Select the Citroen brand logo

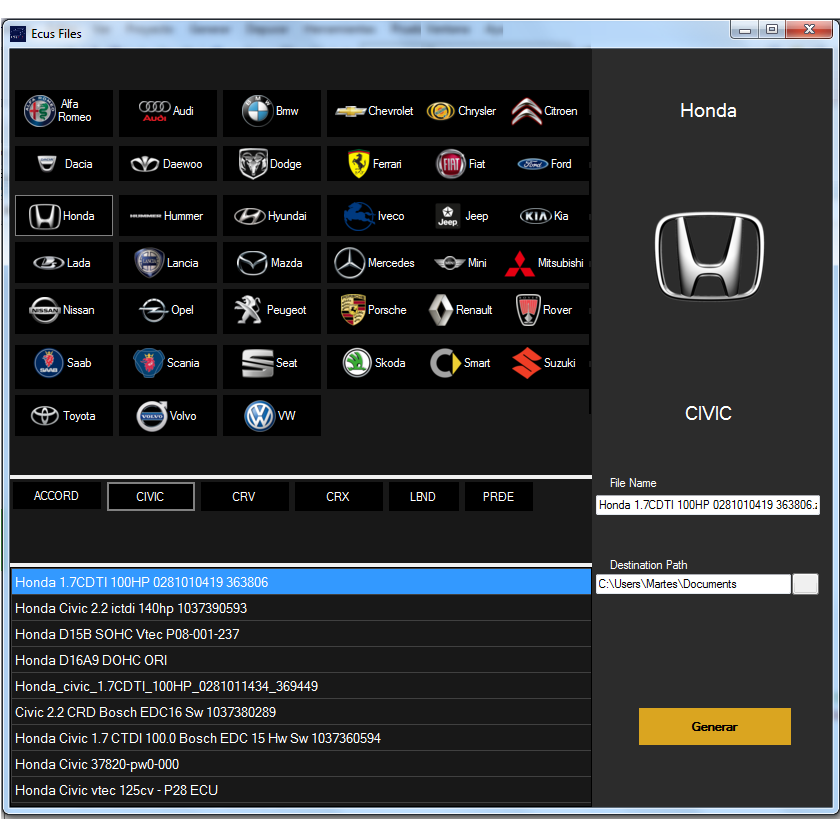tap(527, 111)
